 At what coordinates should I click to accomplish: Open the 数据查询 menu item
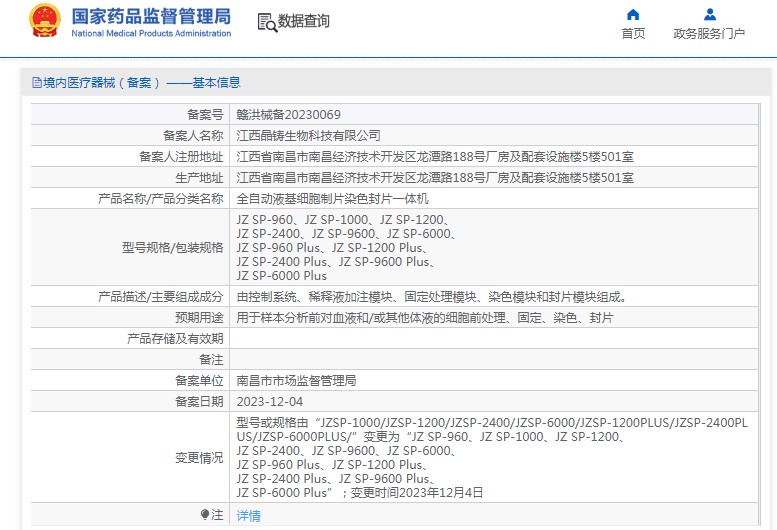tap(303, 21)
